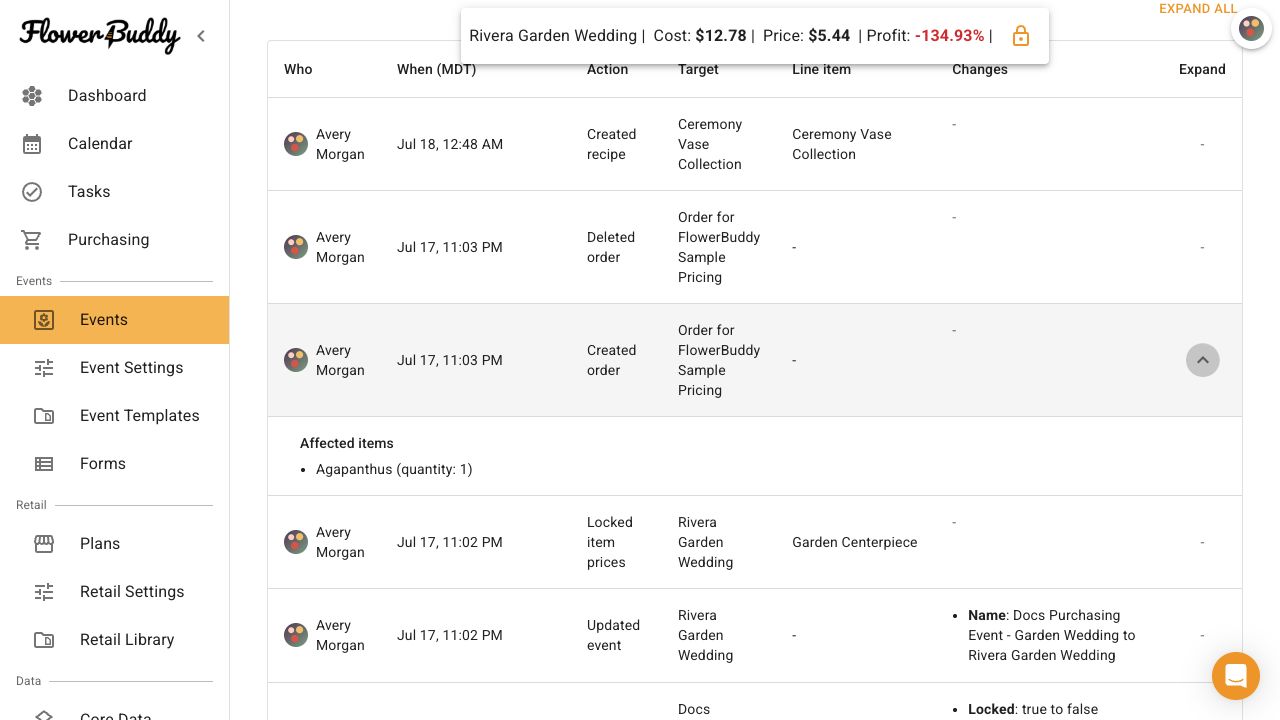
Task: Click the Action column header
Action: [x=607, y=69]
